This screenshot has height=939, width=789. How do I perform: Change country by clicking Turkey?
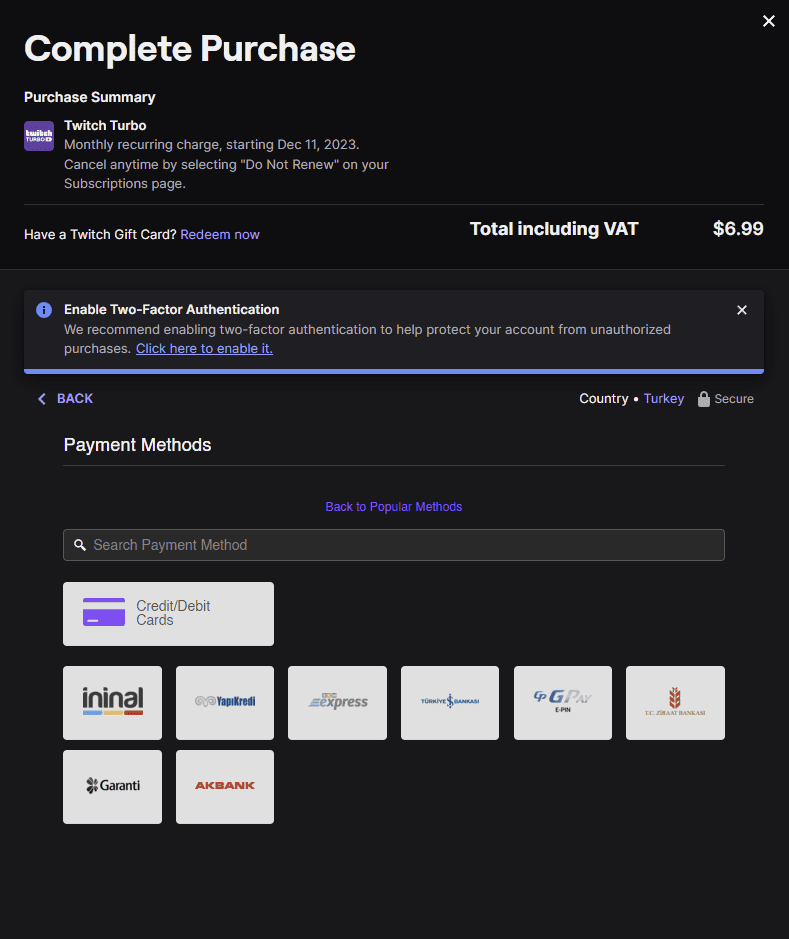coord(663,399)
